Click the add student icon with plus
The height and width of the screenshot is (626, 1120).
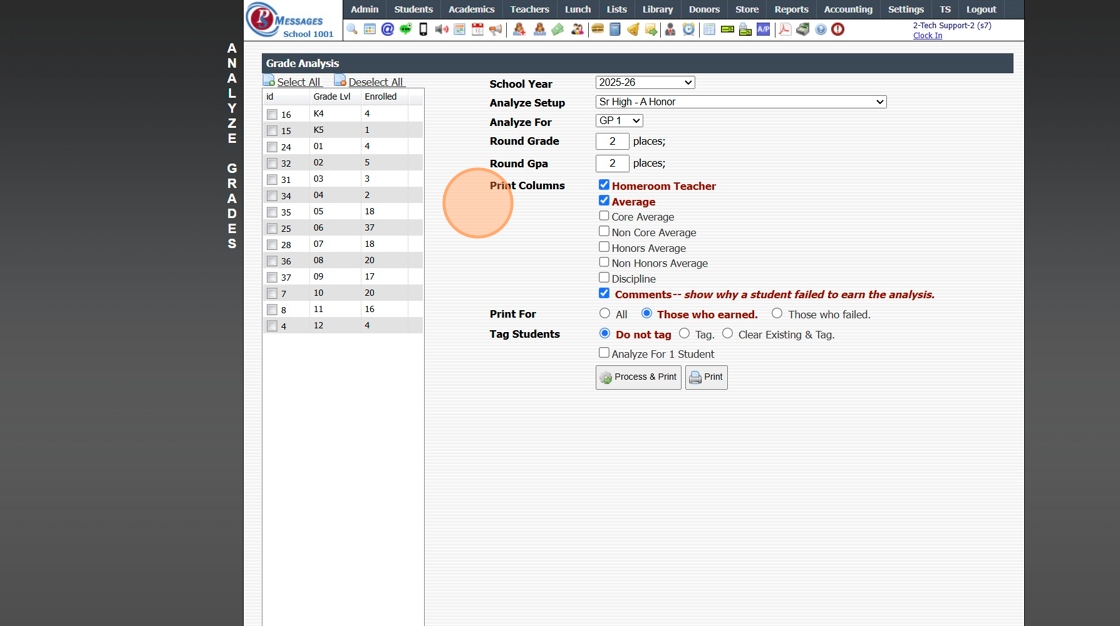[519, 29]
